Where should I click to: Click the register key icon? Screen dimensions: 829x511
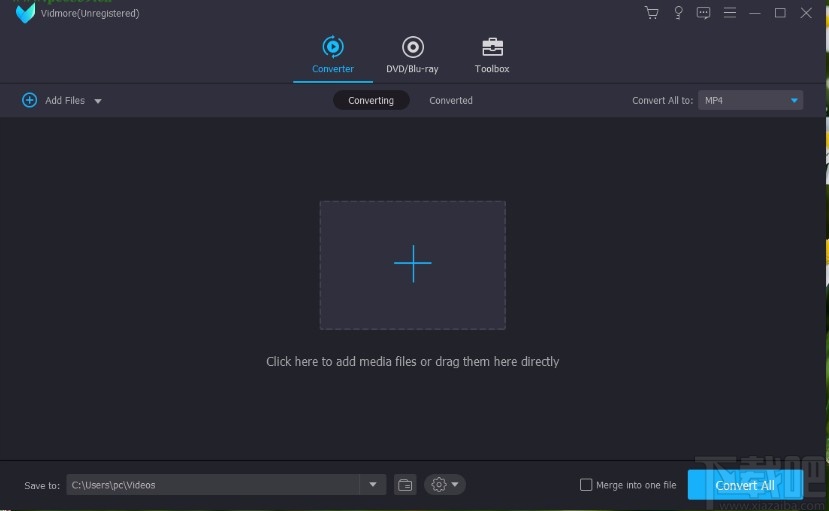coord(678,13)
